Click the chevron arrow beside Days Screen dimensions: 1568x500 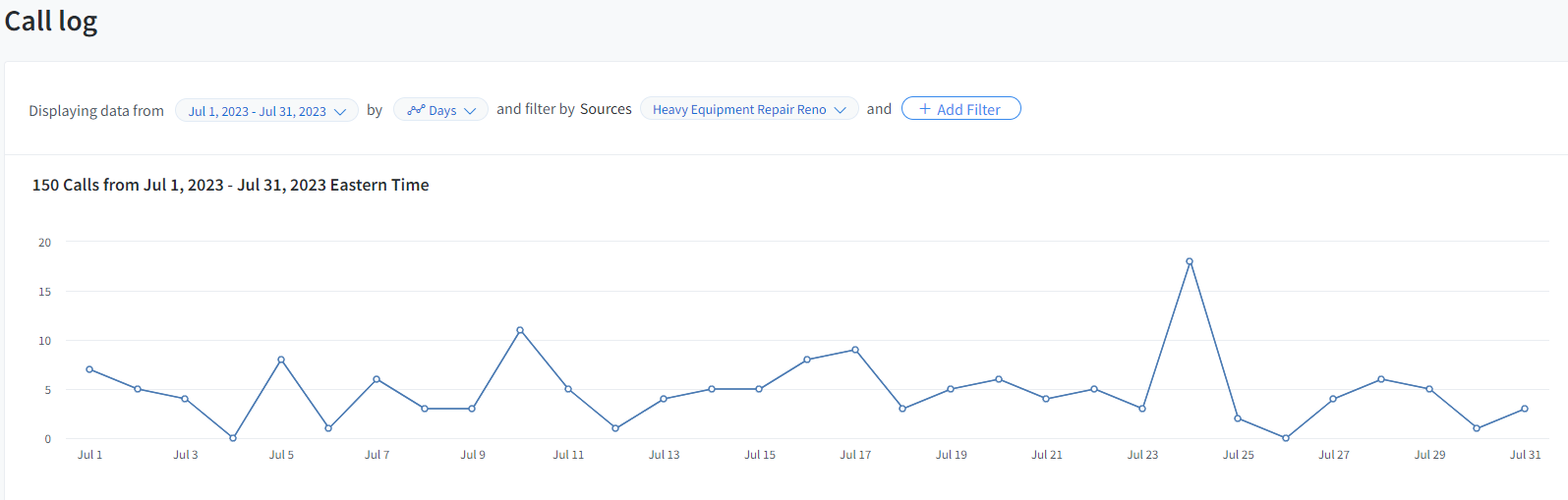tap(470, 111)
